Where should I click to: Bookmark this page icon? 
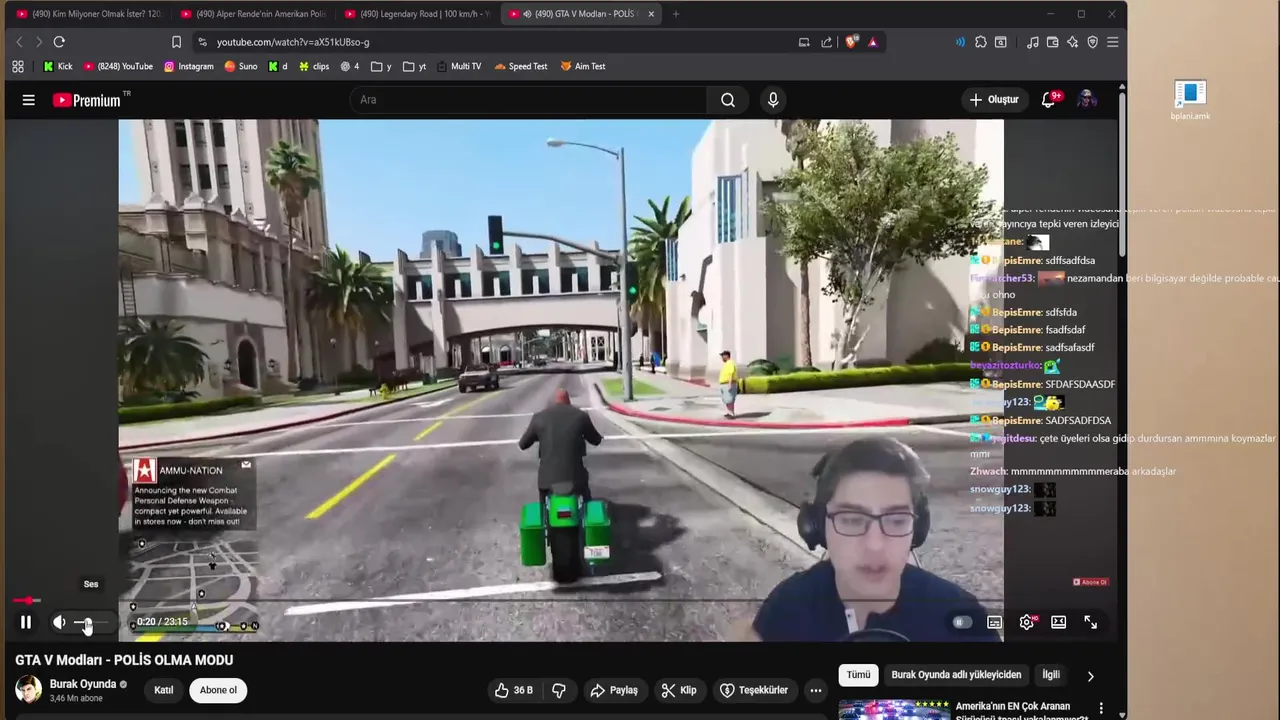click(176, 42)
